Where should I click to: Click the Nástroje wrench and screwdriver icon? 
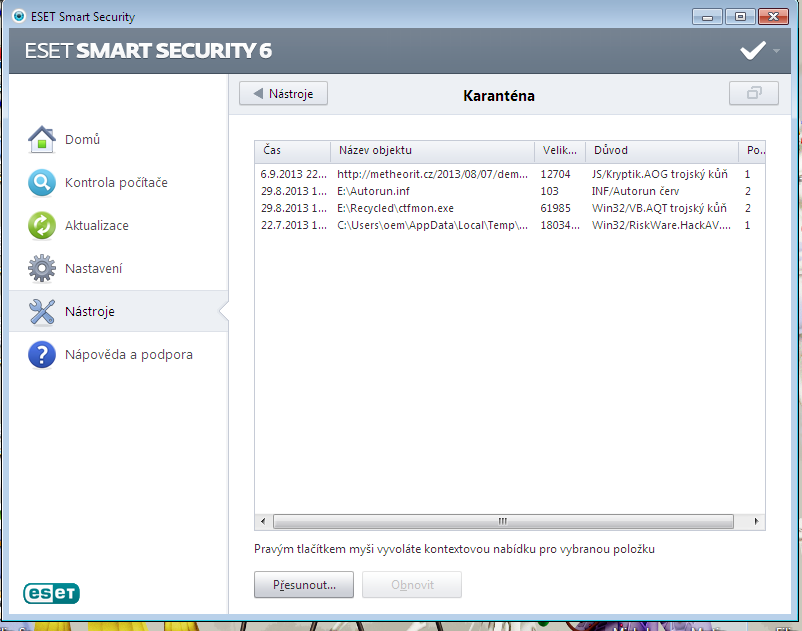point(41,311)
